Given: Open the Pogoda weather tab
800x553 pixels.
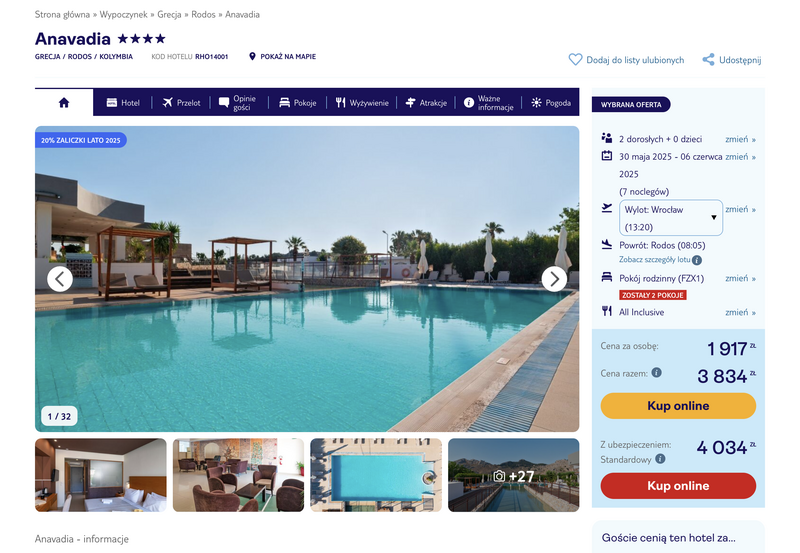Looking at the screenshot, I should pos(551,103).
